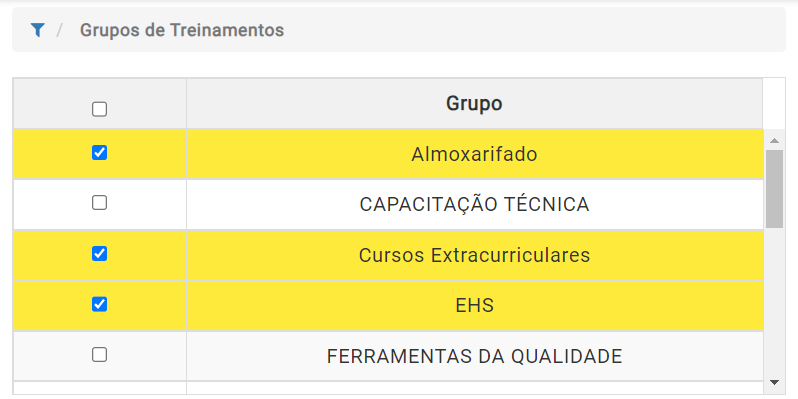Check the CAPACITAÇÃO TÉCNICA checkbox
Viewport: 798px width, 399px height.
[99, 203]
